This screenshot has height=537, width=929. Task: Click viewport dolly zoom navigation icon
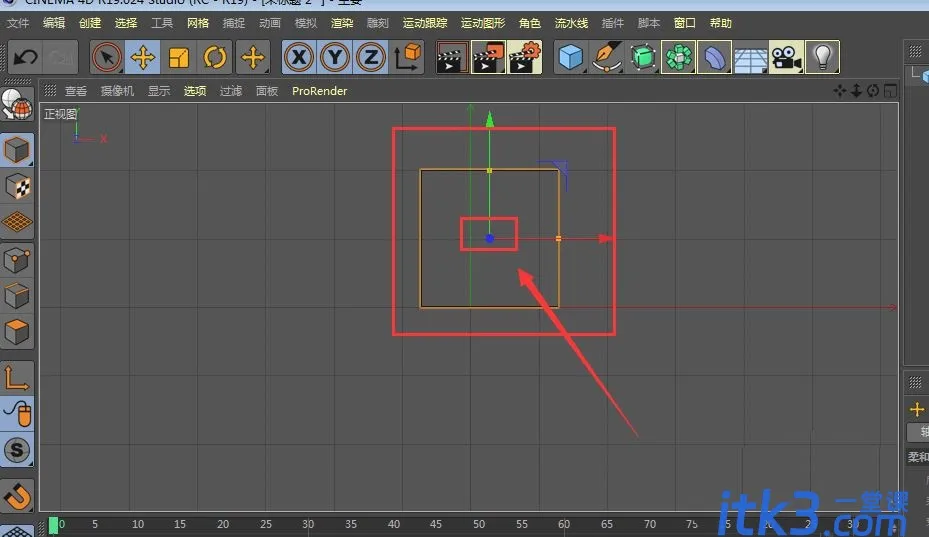pos(856,91)
